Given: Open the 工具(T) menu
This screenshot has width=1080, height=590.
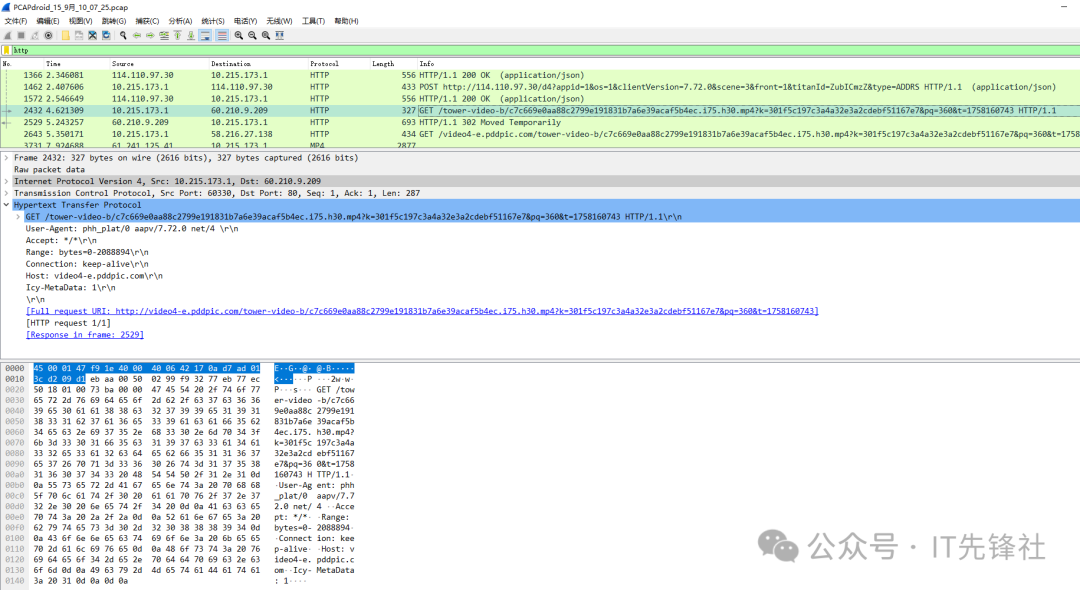Looking at the screenshot, I should [x=313, y=21].
